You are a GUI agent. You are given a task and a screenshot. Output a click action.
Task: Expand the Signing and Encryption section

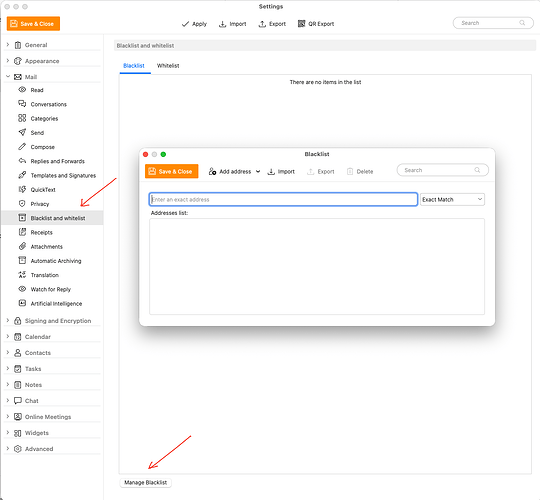tap(8, 321)
